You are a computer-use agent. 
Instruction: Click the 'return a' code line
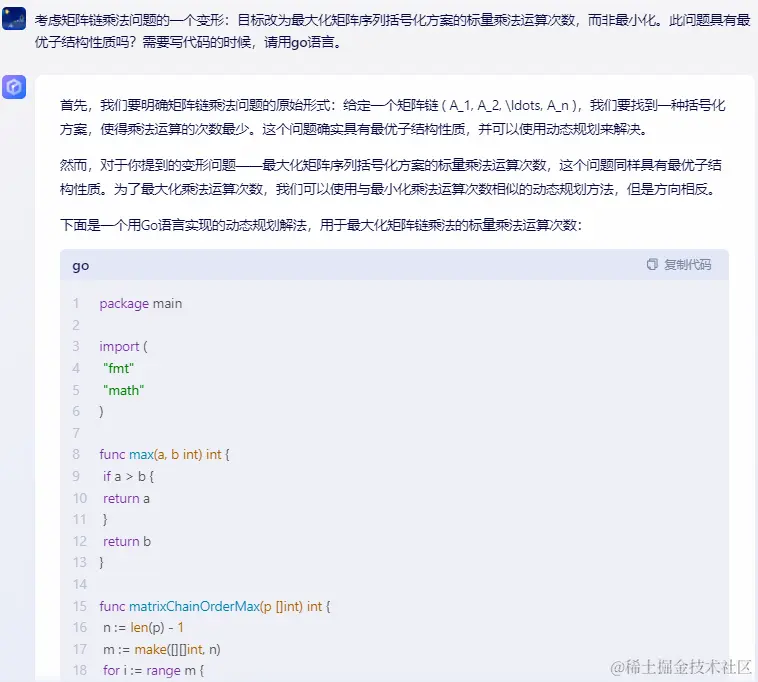coord(126,498)
